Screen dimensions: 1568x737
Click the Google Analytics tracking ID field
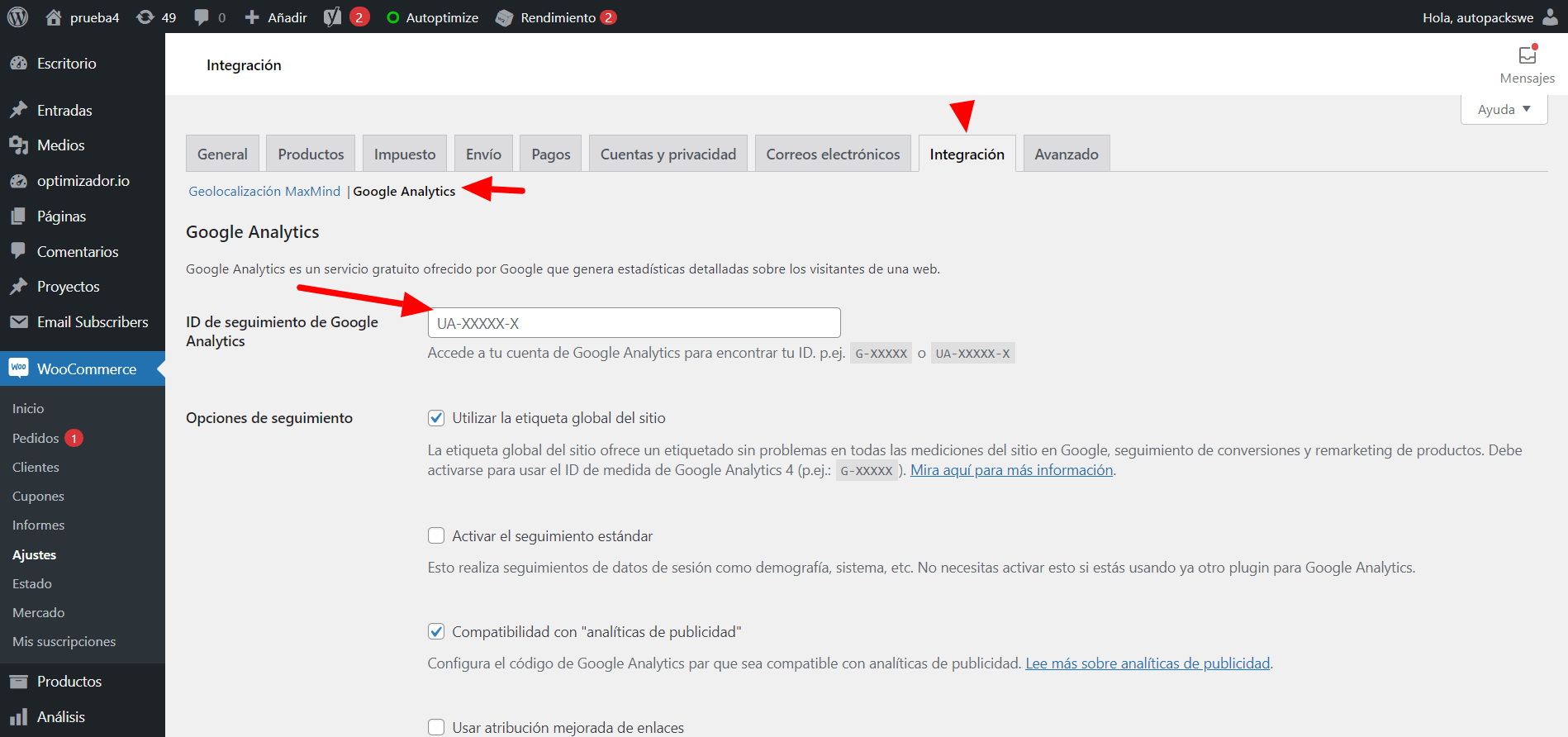click(634, 322)
